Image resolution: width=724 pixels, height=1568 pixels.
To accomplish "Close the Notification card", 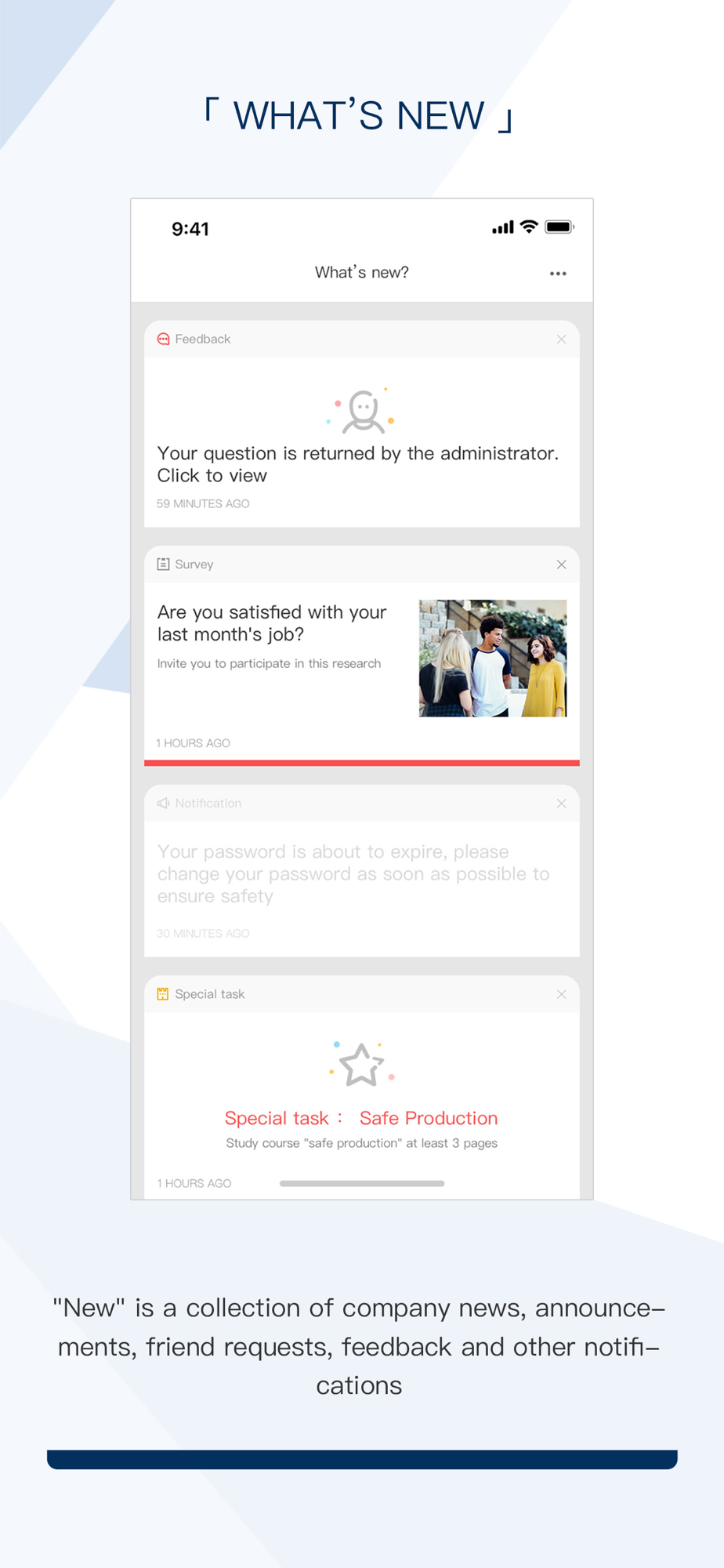I will 561,804.
